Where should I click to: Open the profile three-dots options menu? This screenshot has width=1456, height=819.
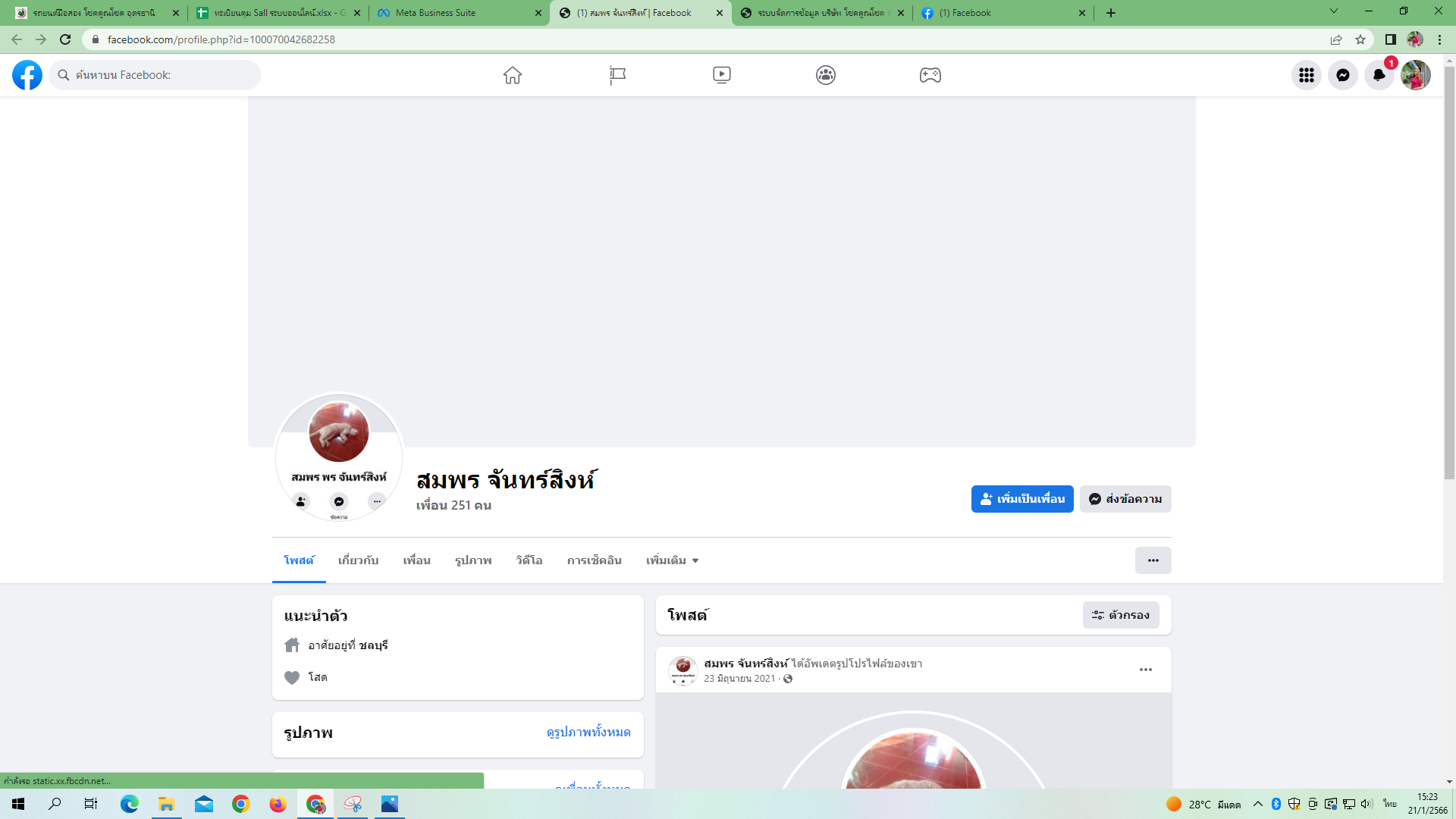(x=1153, y=560)
